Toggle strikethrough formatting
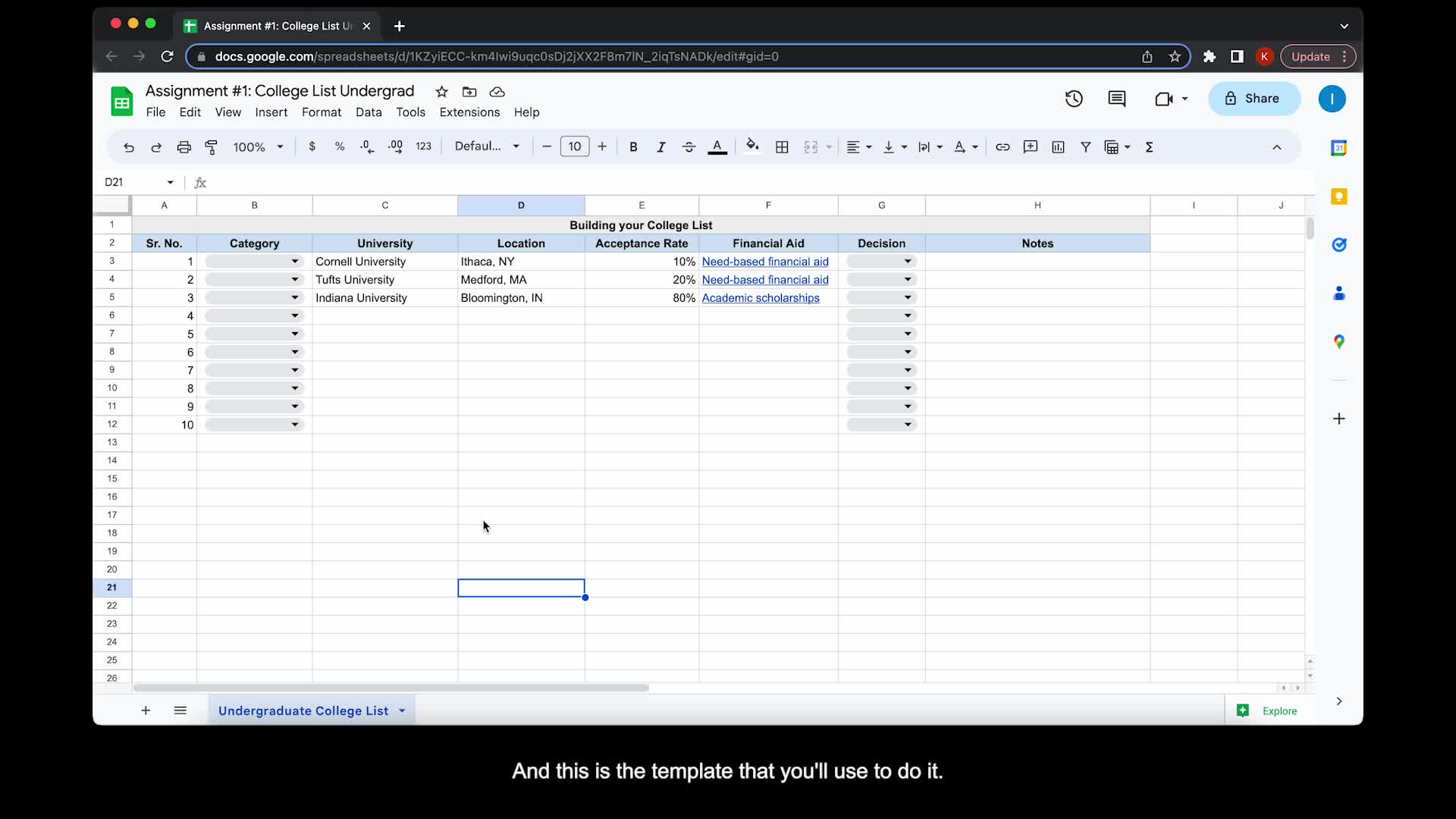The height and width of the screenshot is (819, 1456). (689, 147)
